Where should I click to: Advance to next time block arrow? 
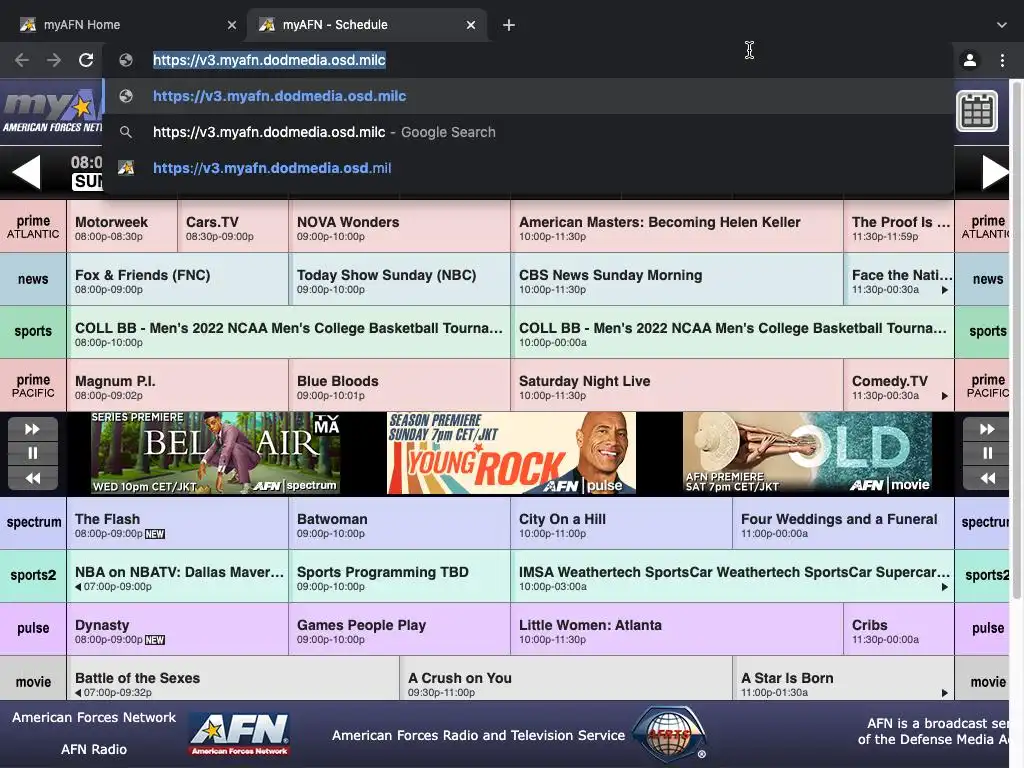click(995, 172)
